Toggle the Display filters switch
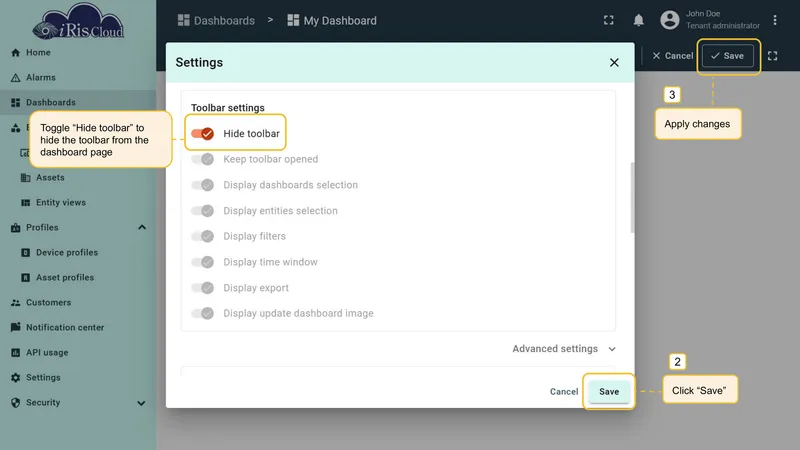The image size is (800, 450). [203, 236]
